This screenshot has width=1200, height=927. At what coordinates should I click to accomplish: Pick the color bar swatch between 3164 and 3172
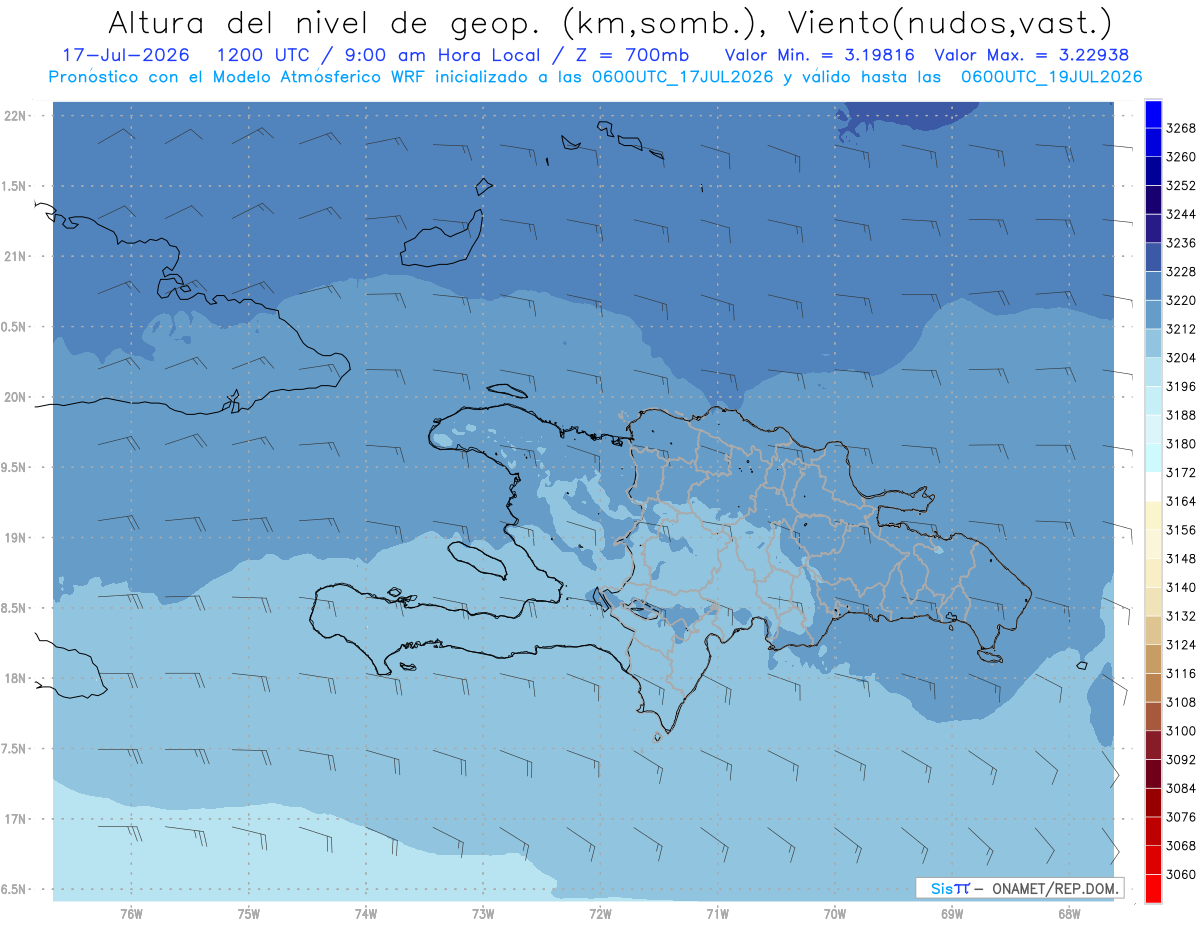coord(1153,487)
